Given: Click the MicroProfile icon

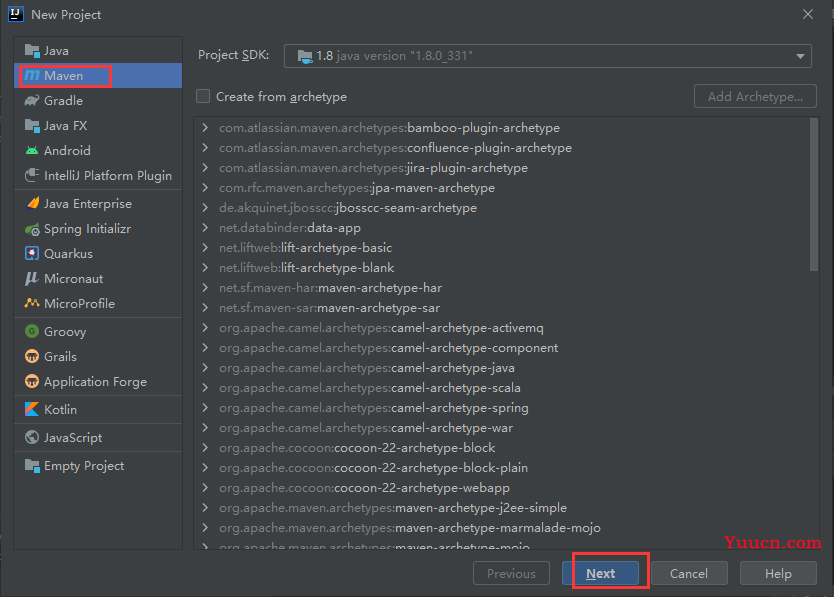Looking at the screenshot, I should (x=32, y=303).
